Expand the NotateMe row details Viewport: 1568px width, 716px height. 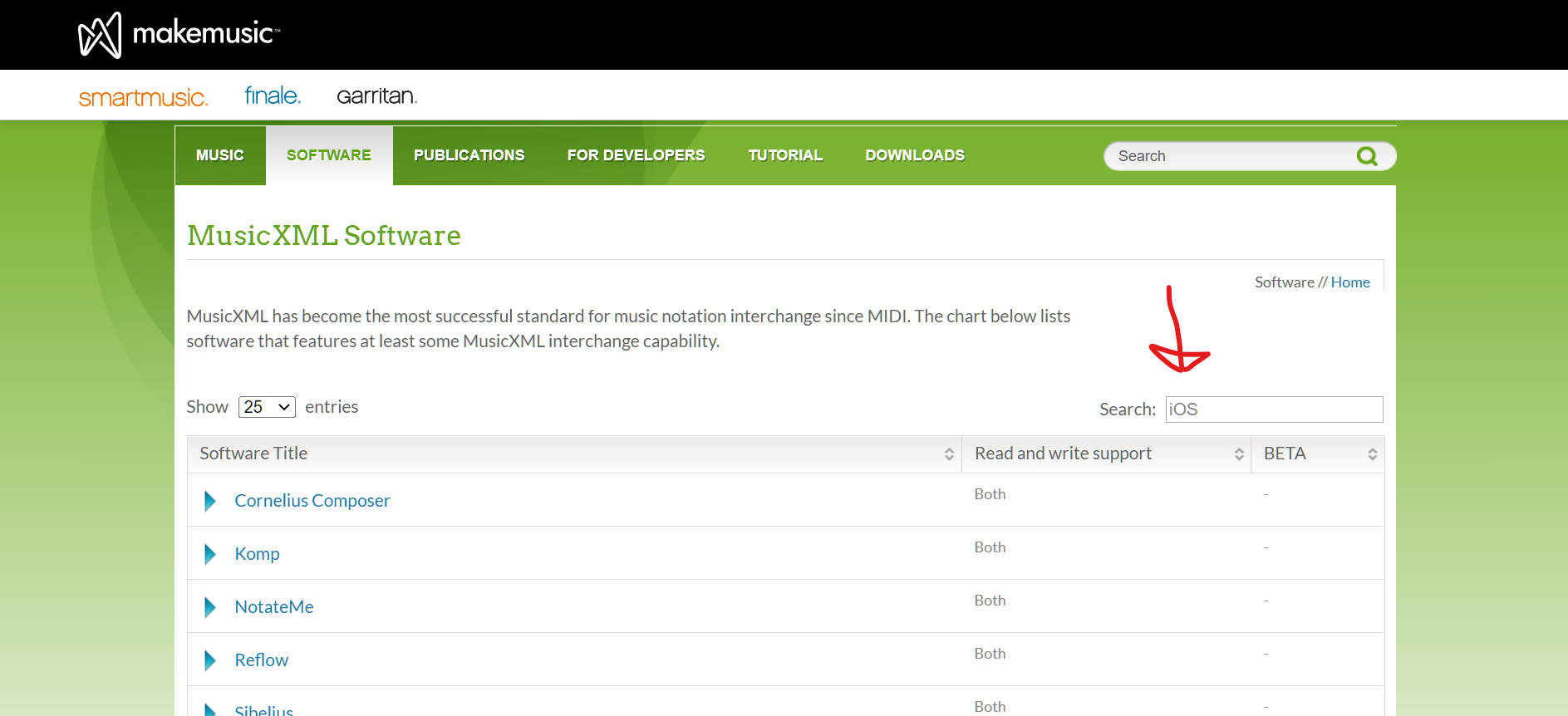tap(210, 607)
